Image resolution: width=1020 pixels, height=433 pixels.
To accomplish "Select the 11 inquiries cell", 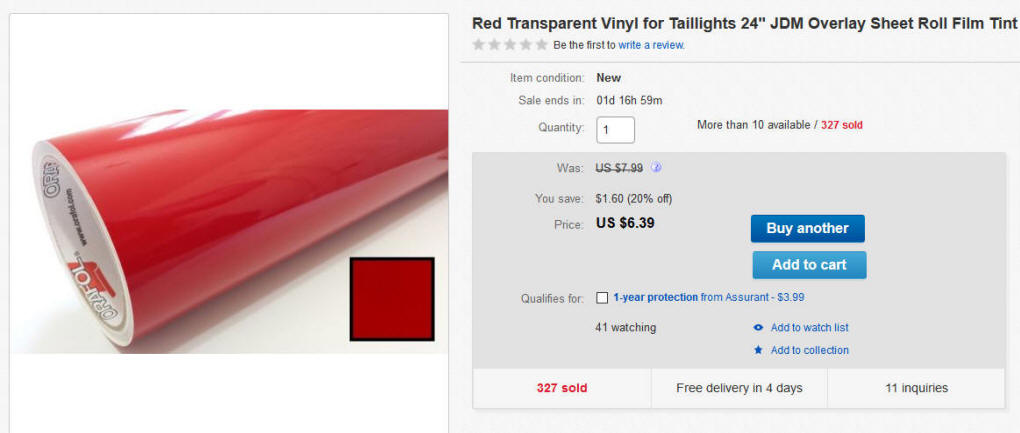I will pyautogui.click(x=916, y=388).
